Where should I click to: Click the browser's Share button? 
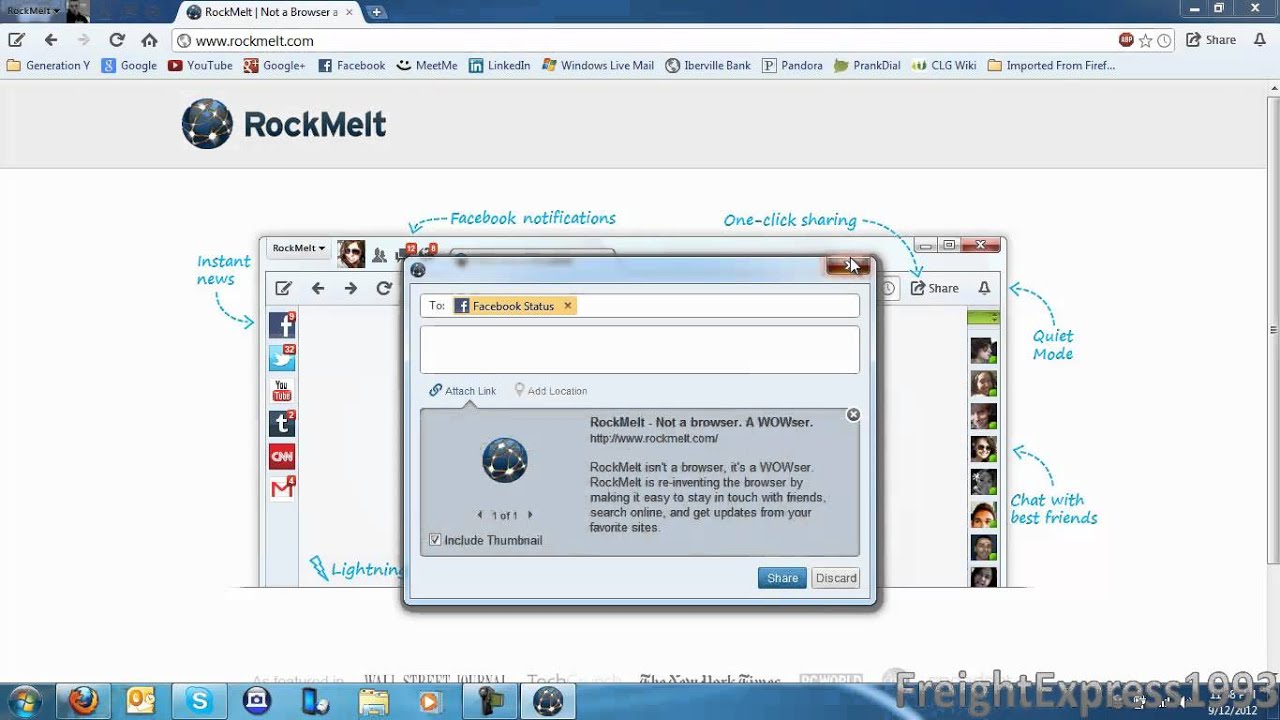click(x=1211, y=40)
